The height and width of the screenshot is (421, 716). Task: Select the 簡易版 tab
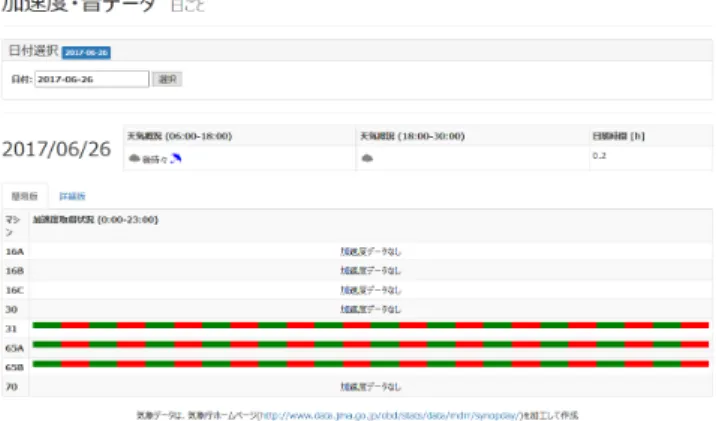pyautogui.click(x=25, y=196)
